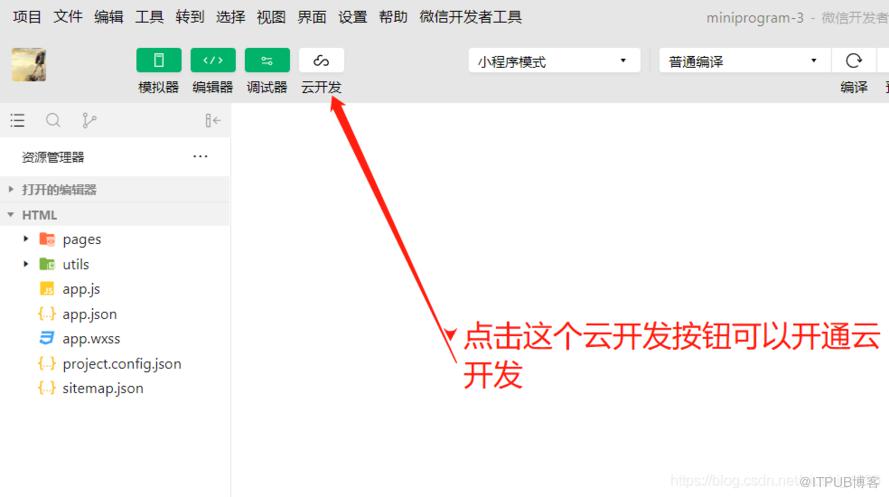Viewport: 889px width, 497px height.
Task: Open the 转到 menu
Action: coord(190,17)
